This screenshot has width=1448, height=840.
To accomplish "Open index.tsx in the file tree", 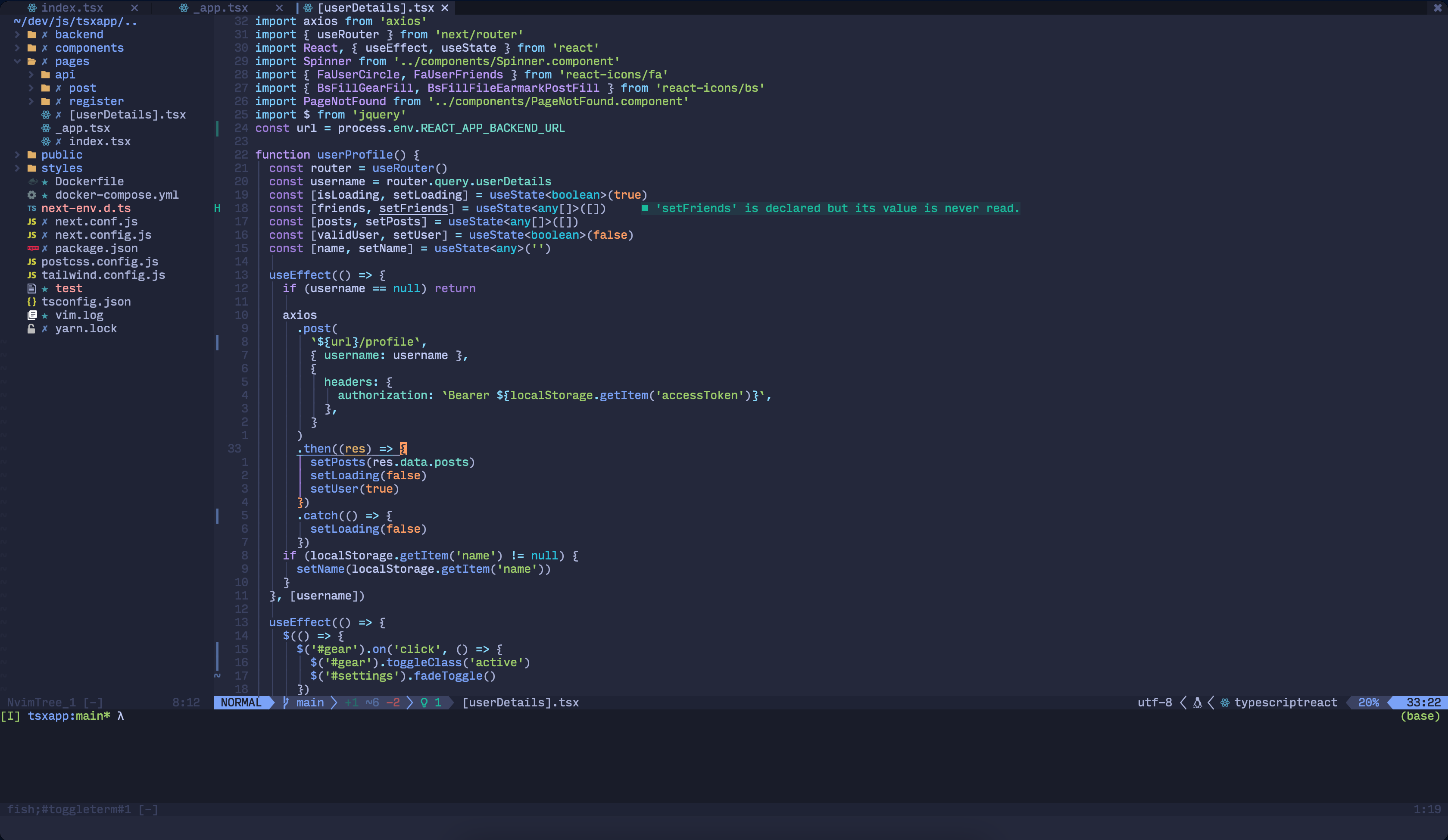I will point(100,141).
